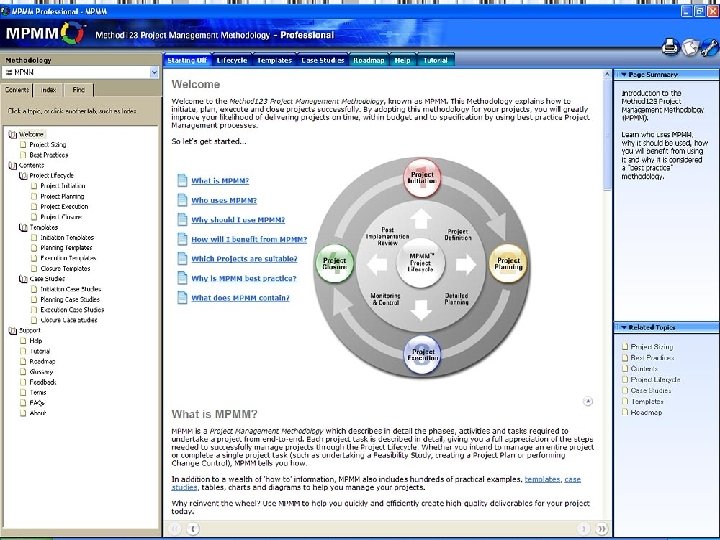The width and height of the screenshot is (720, 540).
Task: Open the Templates tab
Action: (275, 60)
